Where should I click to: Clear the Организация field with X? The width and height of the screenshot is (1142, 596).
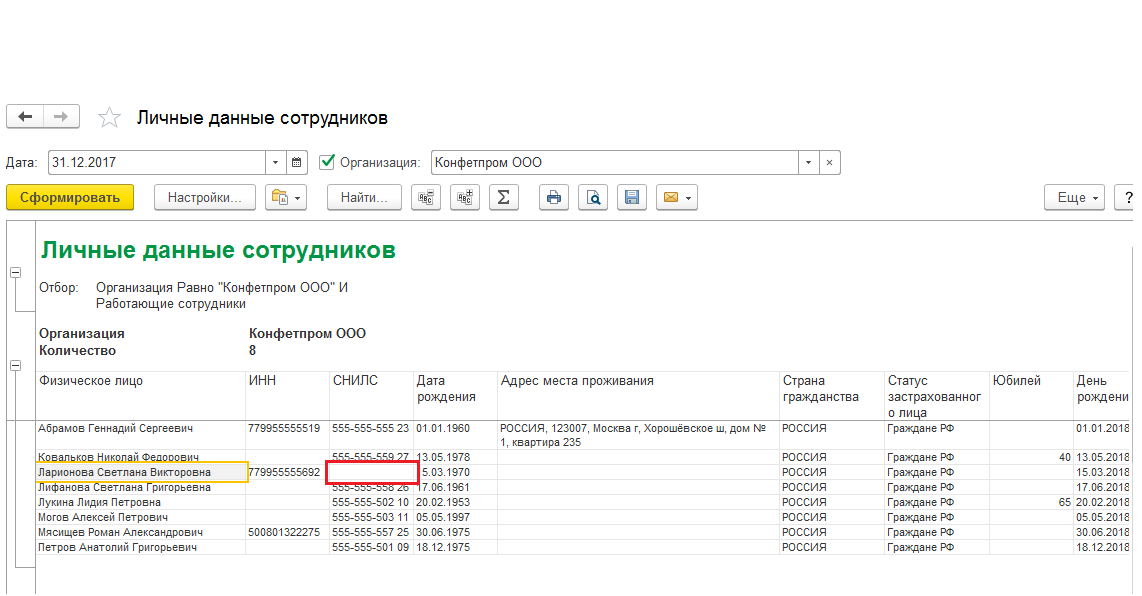[830, 162]
